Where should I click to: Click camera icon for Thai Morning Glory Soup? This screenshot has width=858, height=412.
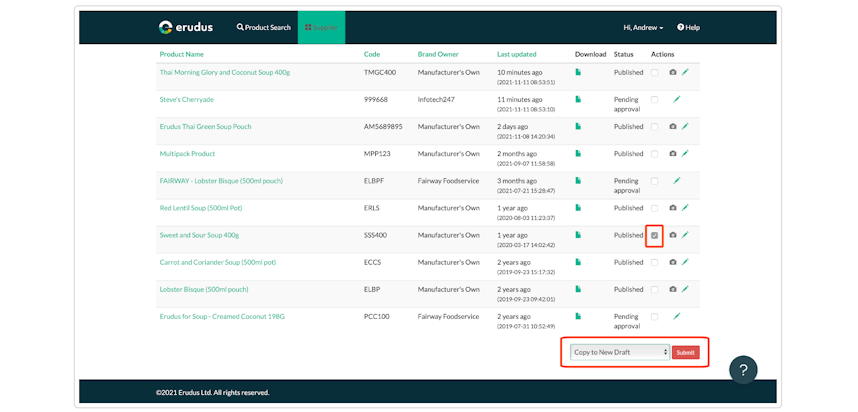(673, 72)
